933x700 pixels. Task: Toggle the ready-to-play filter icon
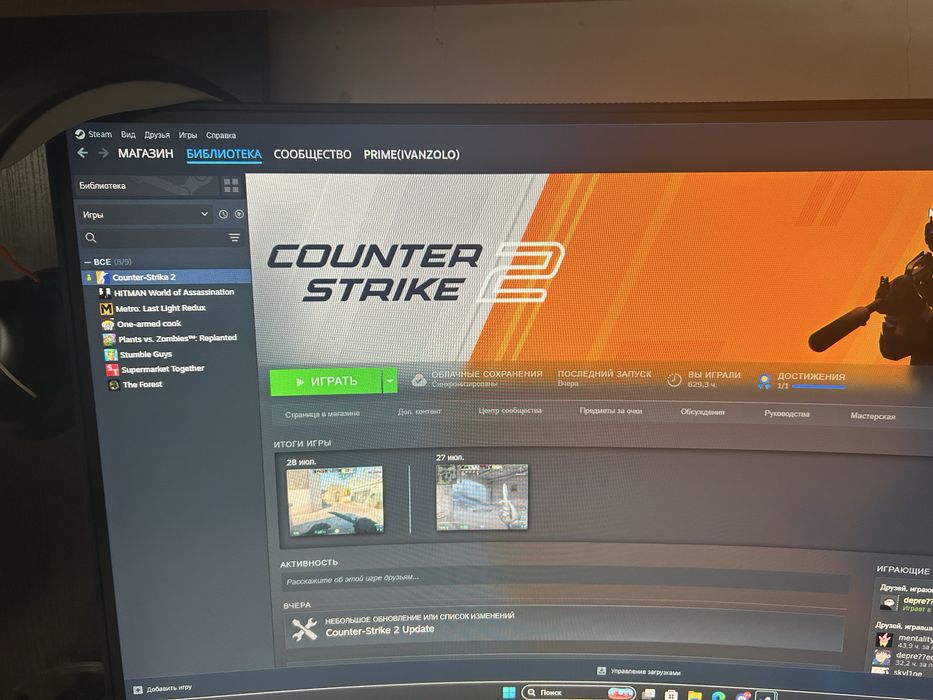click(239, 214)
